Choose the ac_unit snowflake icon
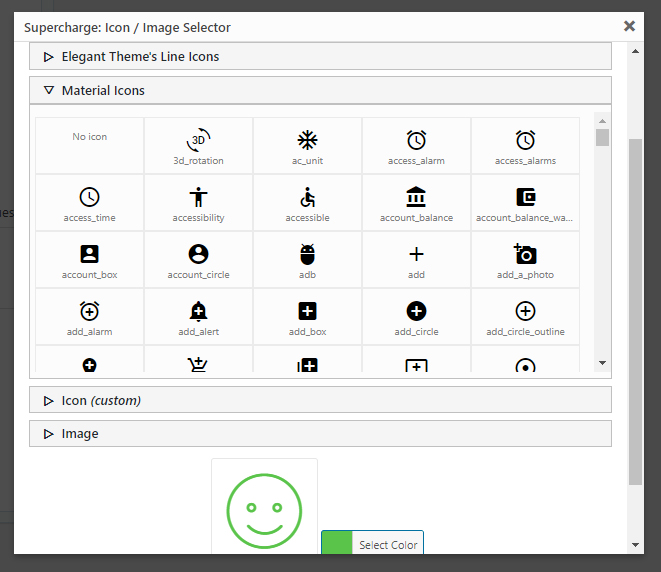This screenshot has width=661, height=572. (x=307, y=145)
